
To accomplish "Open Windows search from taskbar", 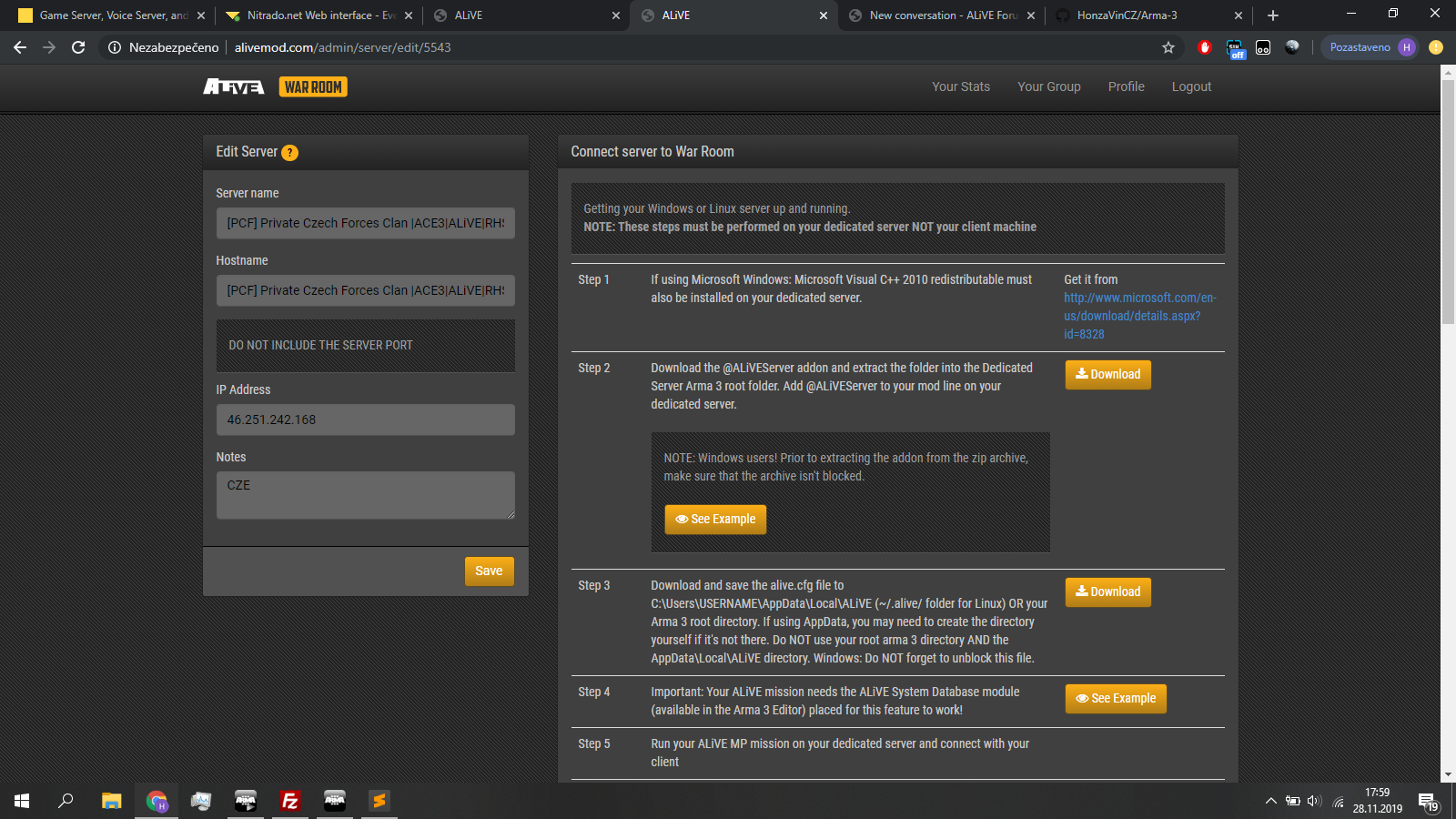I will coord(66,801).
